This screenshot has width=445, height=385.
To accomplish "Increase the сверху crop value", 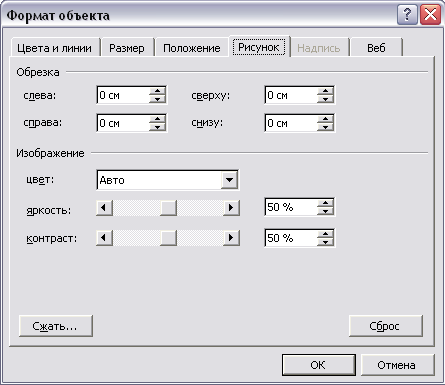I will 325,91.
